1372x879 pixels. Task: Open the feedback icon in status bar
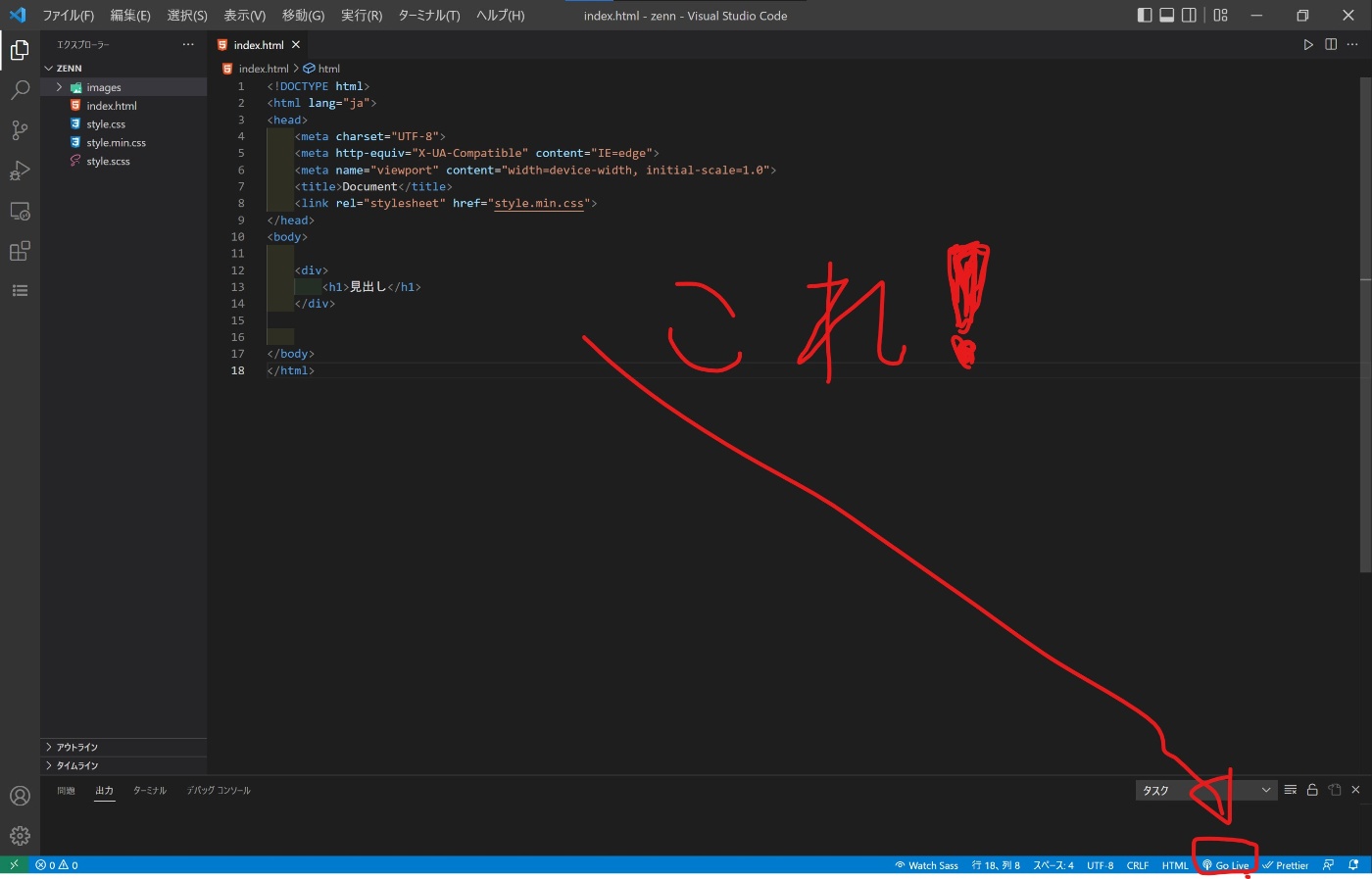[x=1328, y=865]
